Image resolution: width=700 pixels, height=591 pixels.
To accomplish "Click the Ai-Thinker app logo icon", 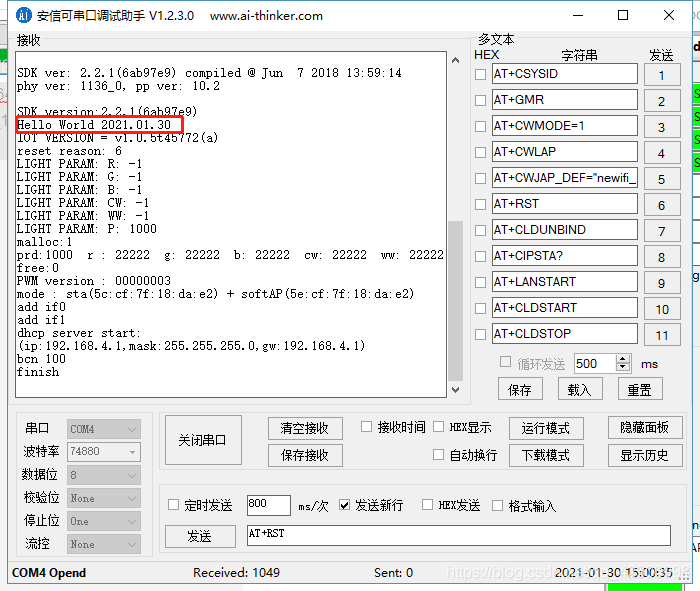I will tap(24, 15).
